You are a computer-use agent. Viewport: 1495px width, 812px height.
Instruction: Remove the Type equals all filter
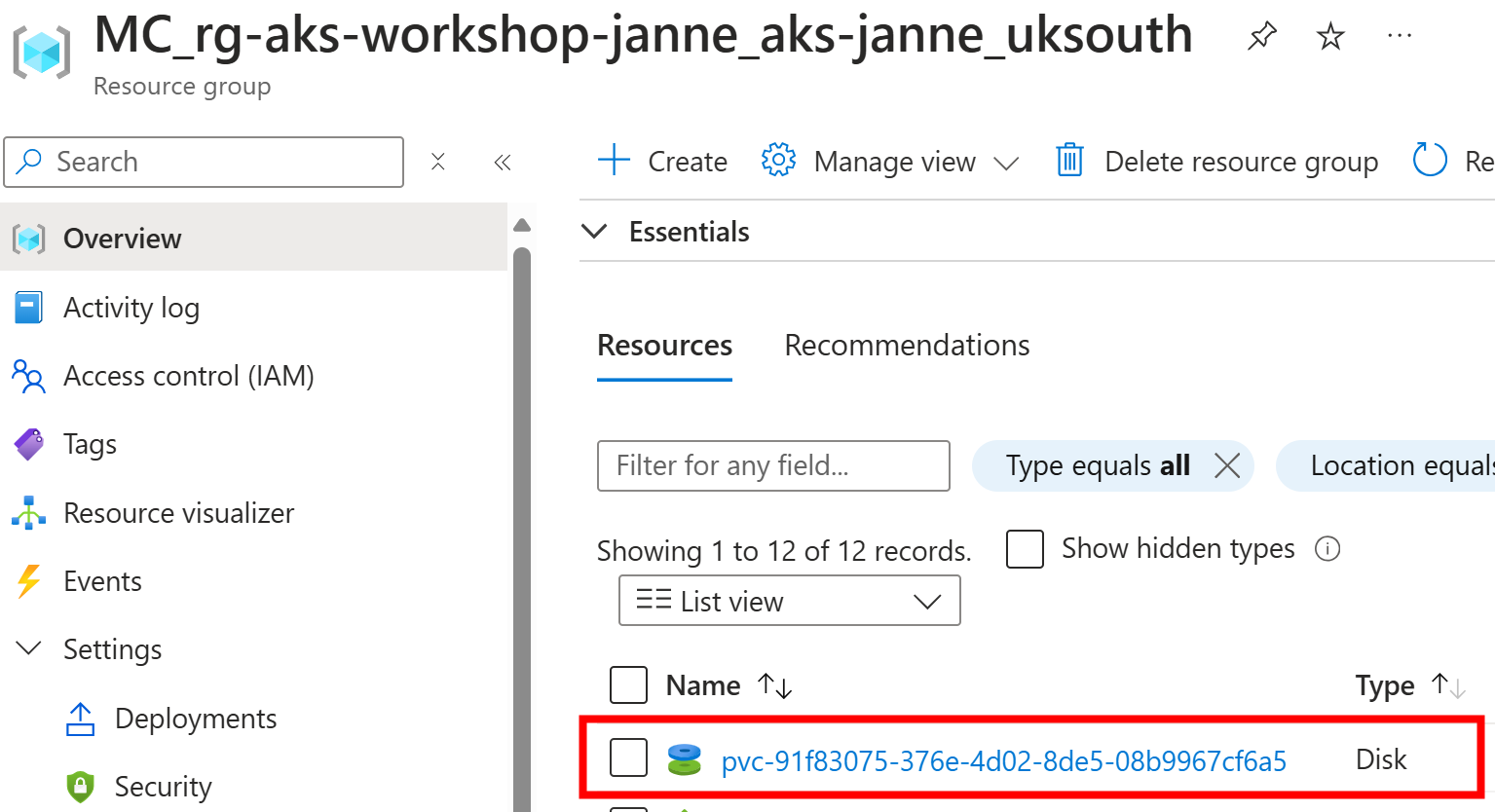(1227, 465)
